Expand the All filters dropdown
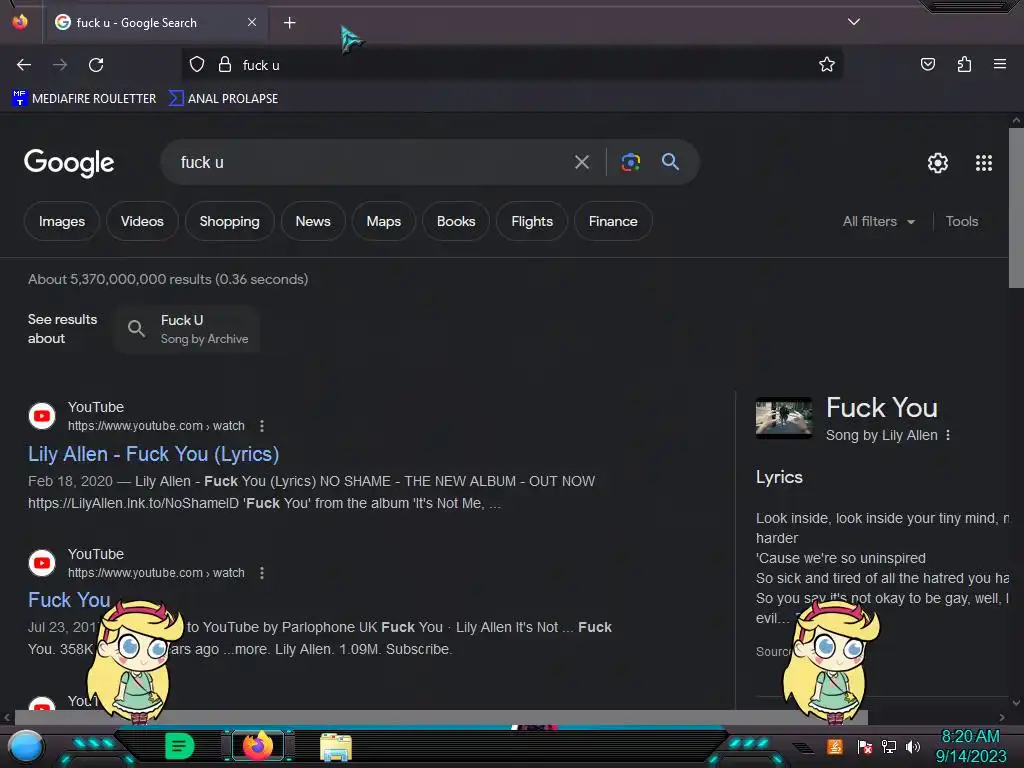1024x768 pixels. point(878,221)
